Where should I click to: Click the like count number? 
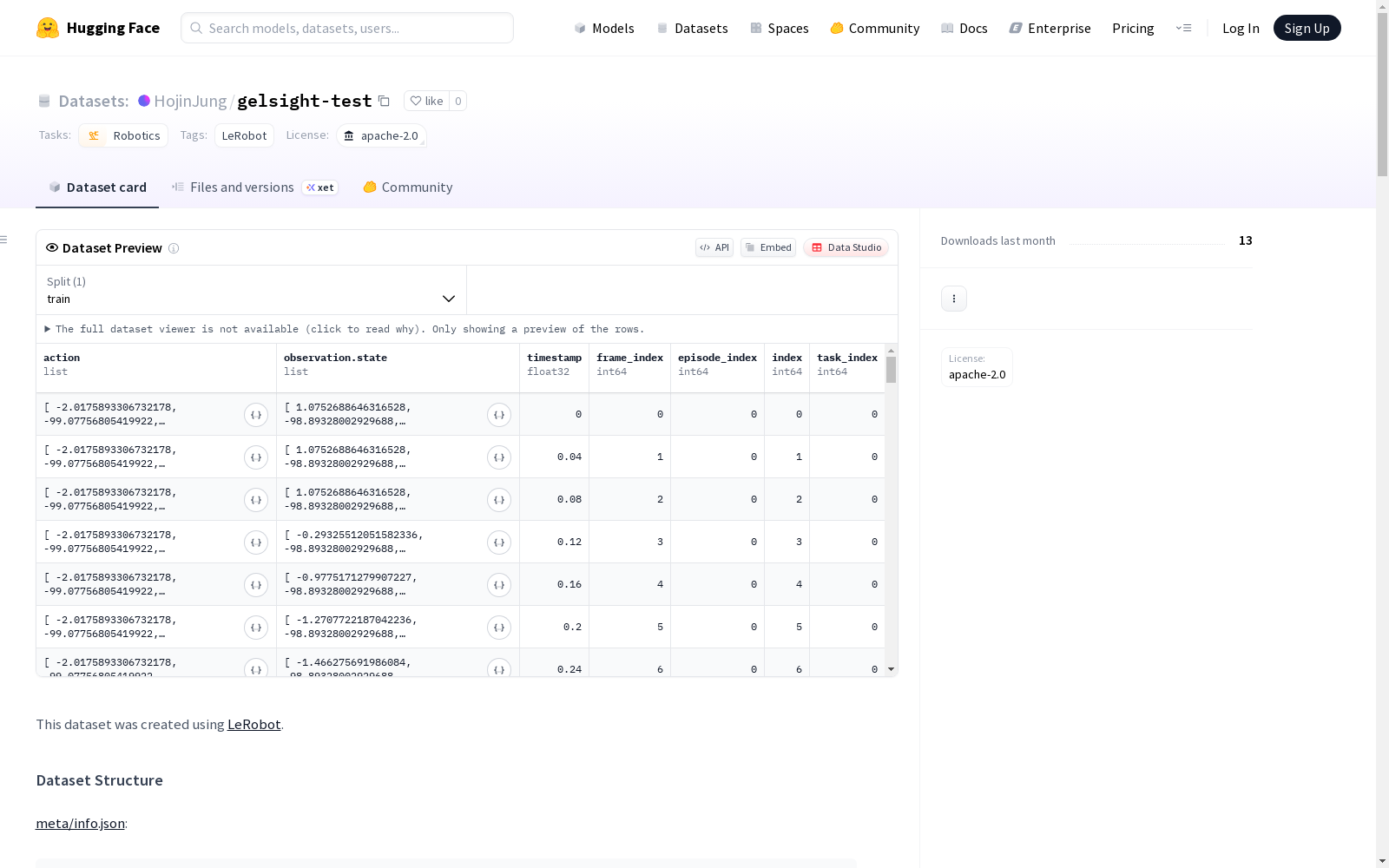pyautogui.click(x=458, y=101)
